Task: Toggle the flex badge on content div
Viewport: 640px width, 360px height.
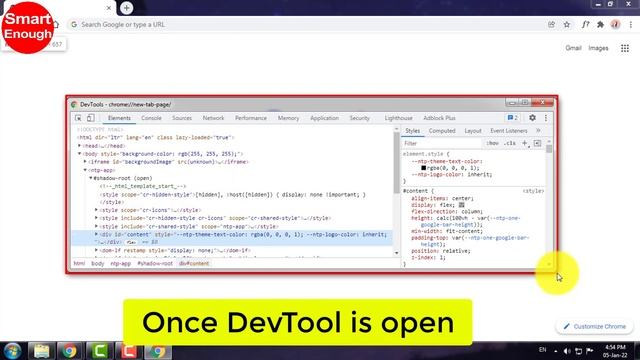Action: point(131,242)
